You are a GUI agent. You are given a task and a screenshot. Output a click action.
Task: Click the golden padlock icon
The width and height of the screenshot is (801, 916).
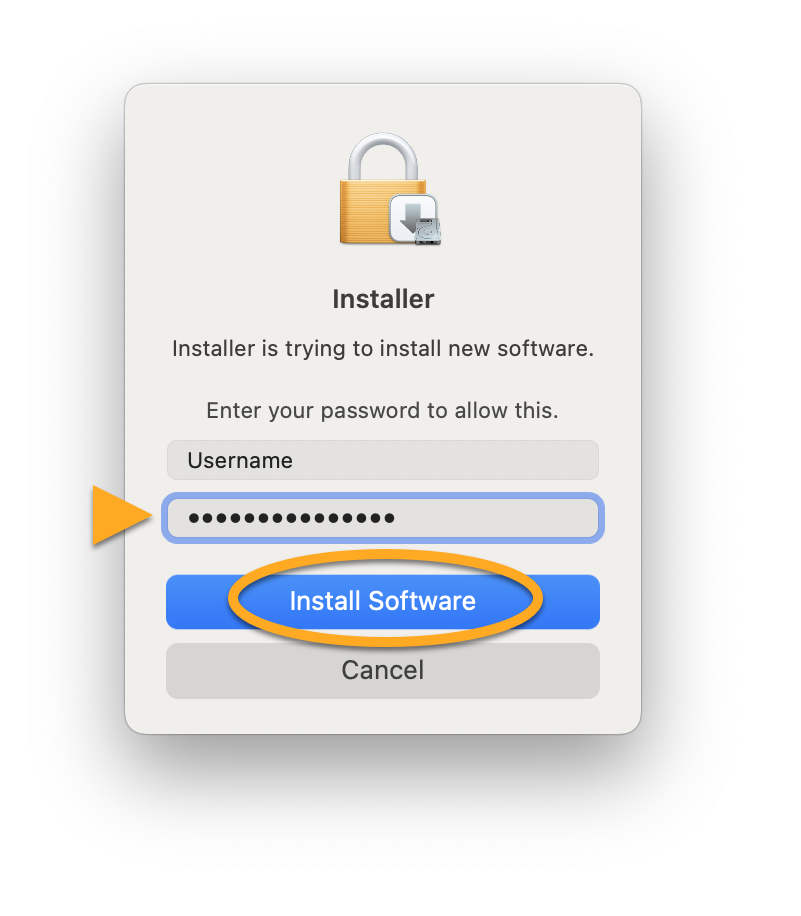click(382, 188)
